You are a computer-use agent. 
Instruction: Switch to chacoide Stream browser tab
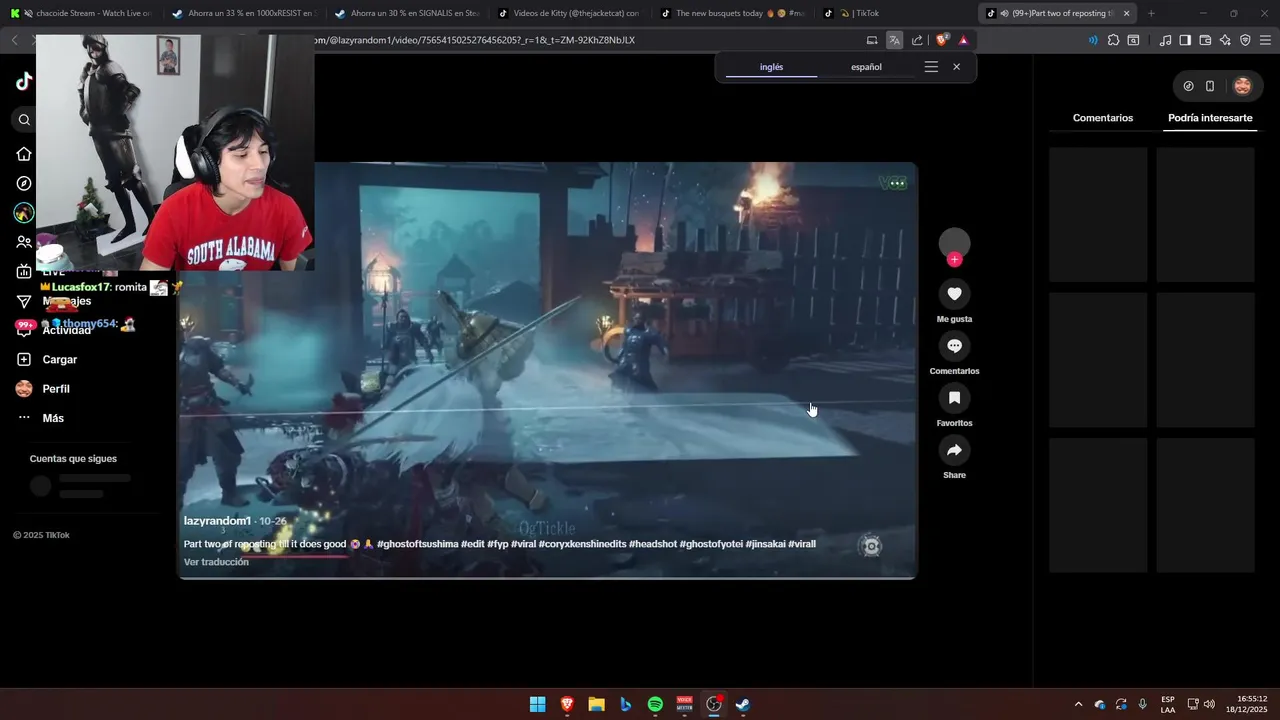point(81,13)
